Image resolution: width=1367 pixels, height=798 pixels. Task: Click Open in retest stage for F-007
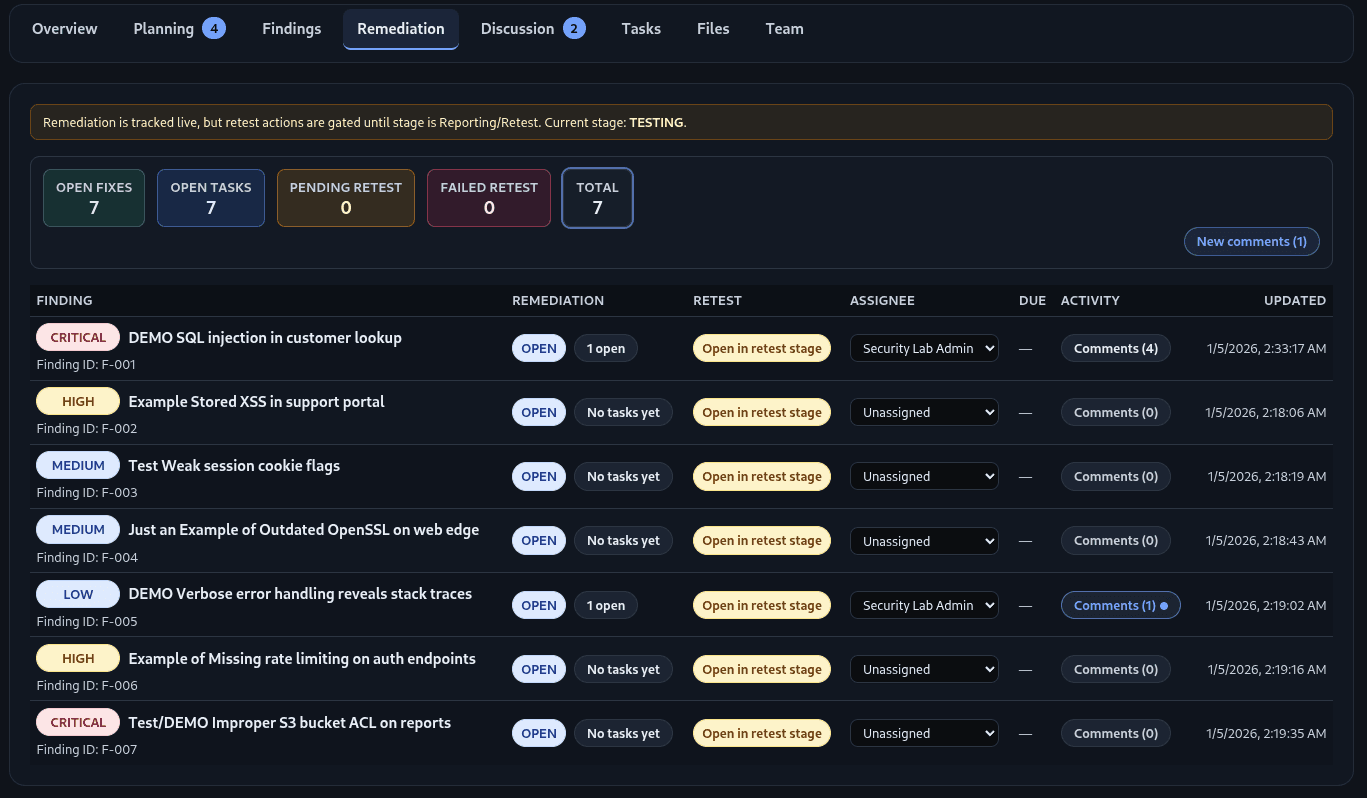pyautogui.click(x=761, y=733)
